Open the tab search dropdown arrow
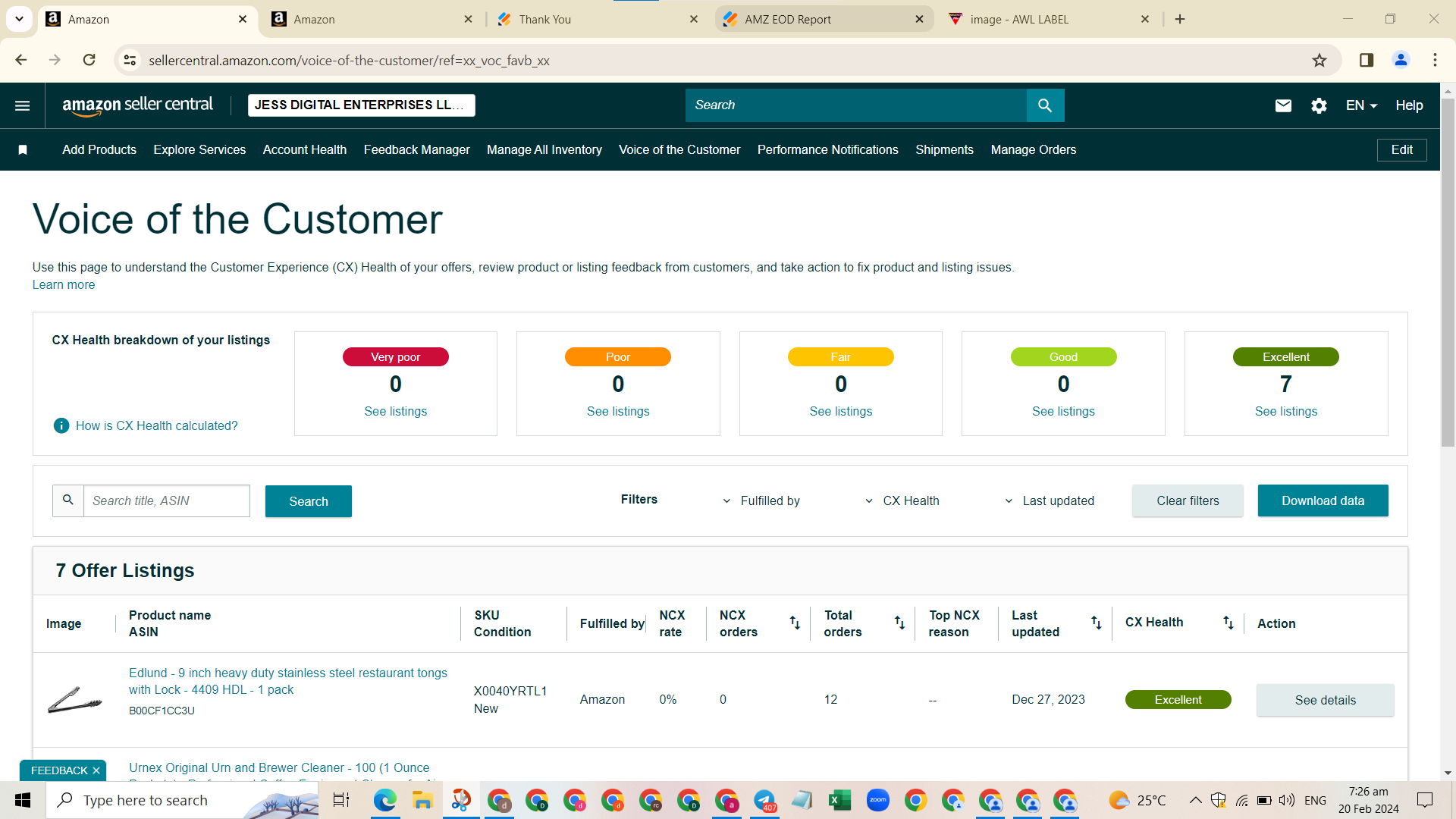This screenshot has height=819, width=1456. [x=19, y=19]
